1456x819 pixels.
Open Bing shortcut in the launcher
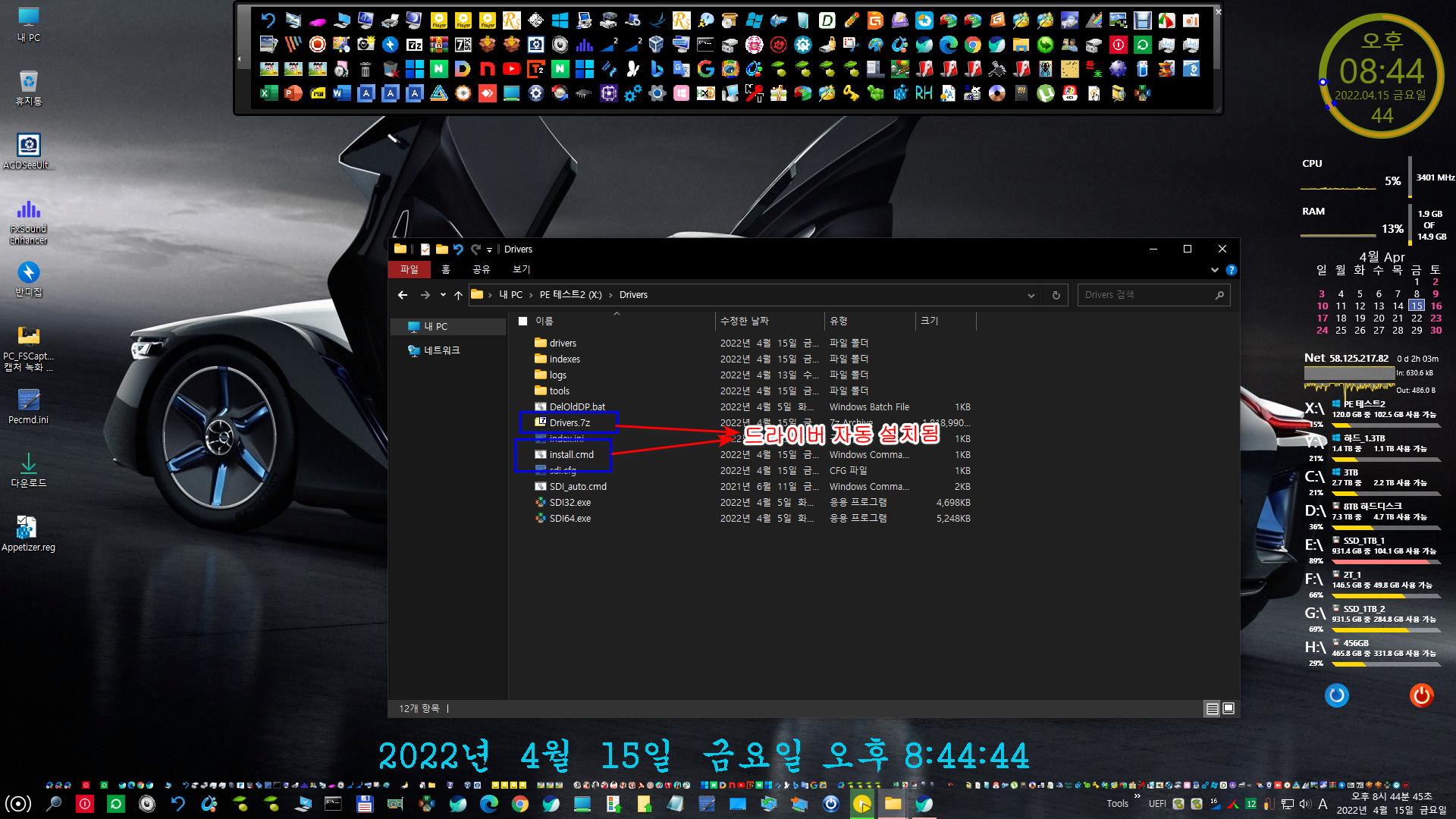pyautogui.click(x=657, y=69)
